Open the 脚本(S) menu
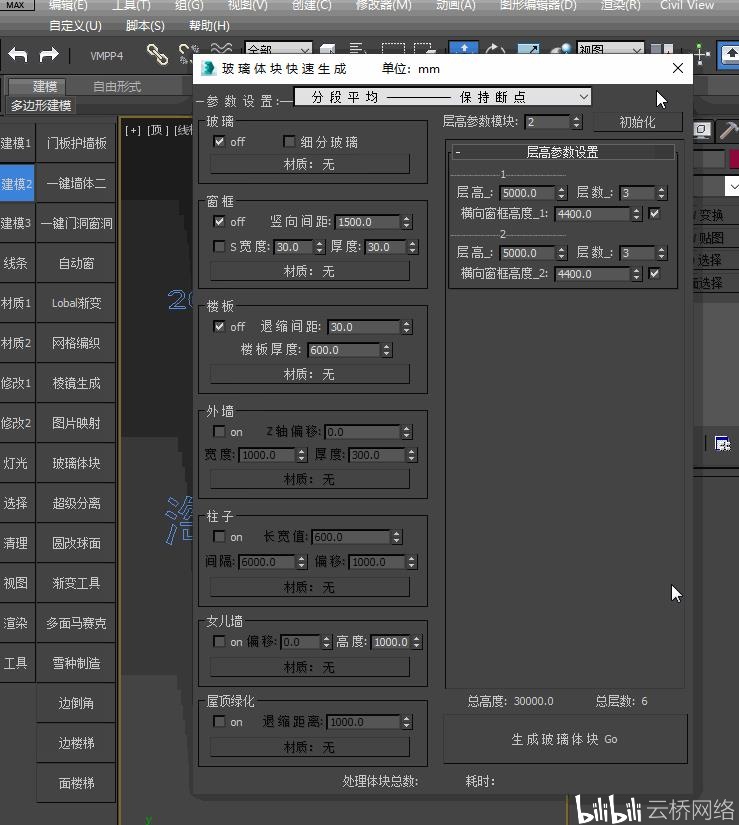739x825 pixels. click(x=145, y=26)
